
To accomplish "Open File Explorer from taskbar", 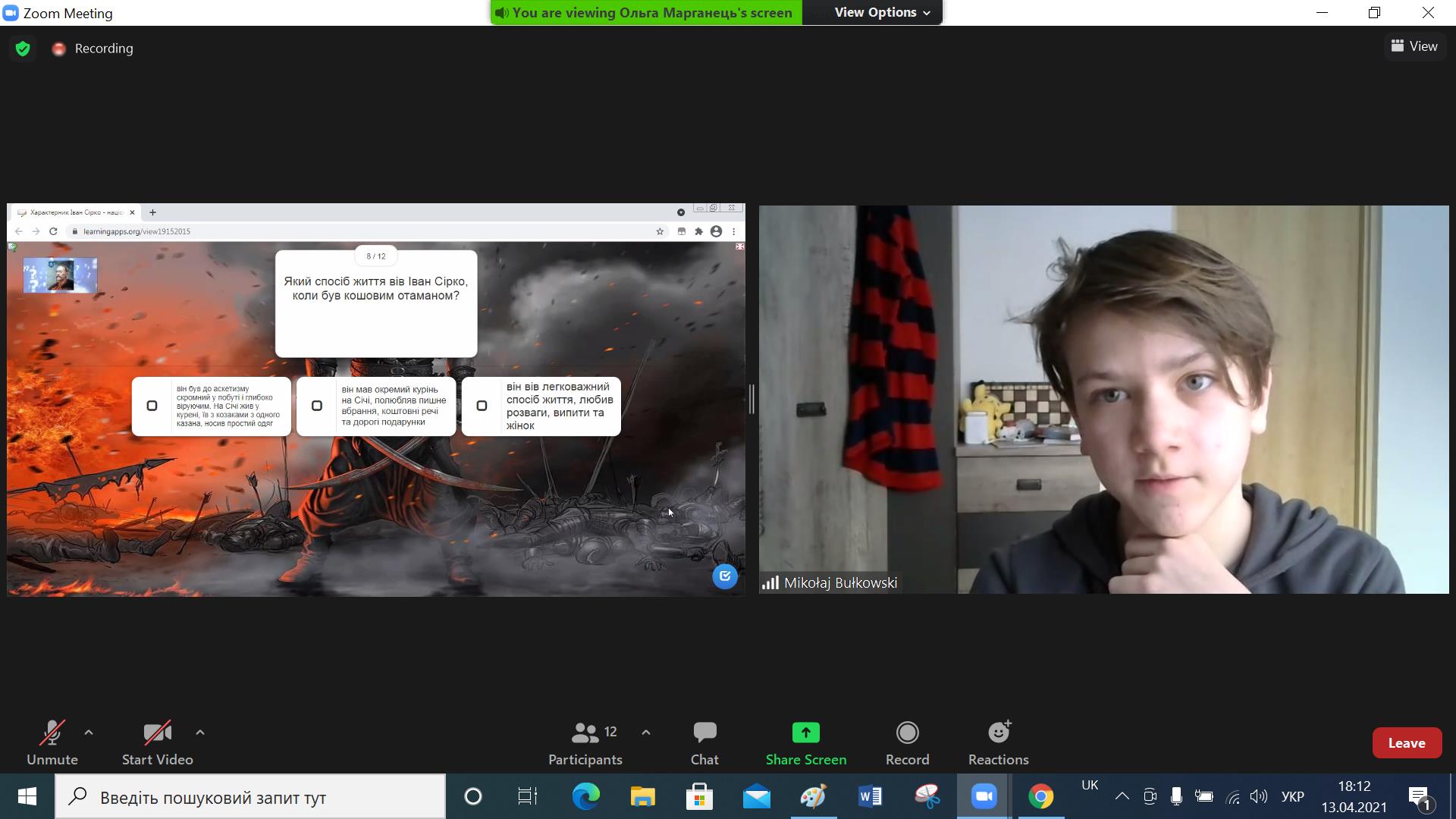I will click(x=642, y=796).
